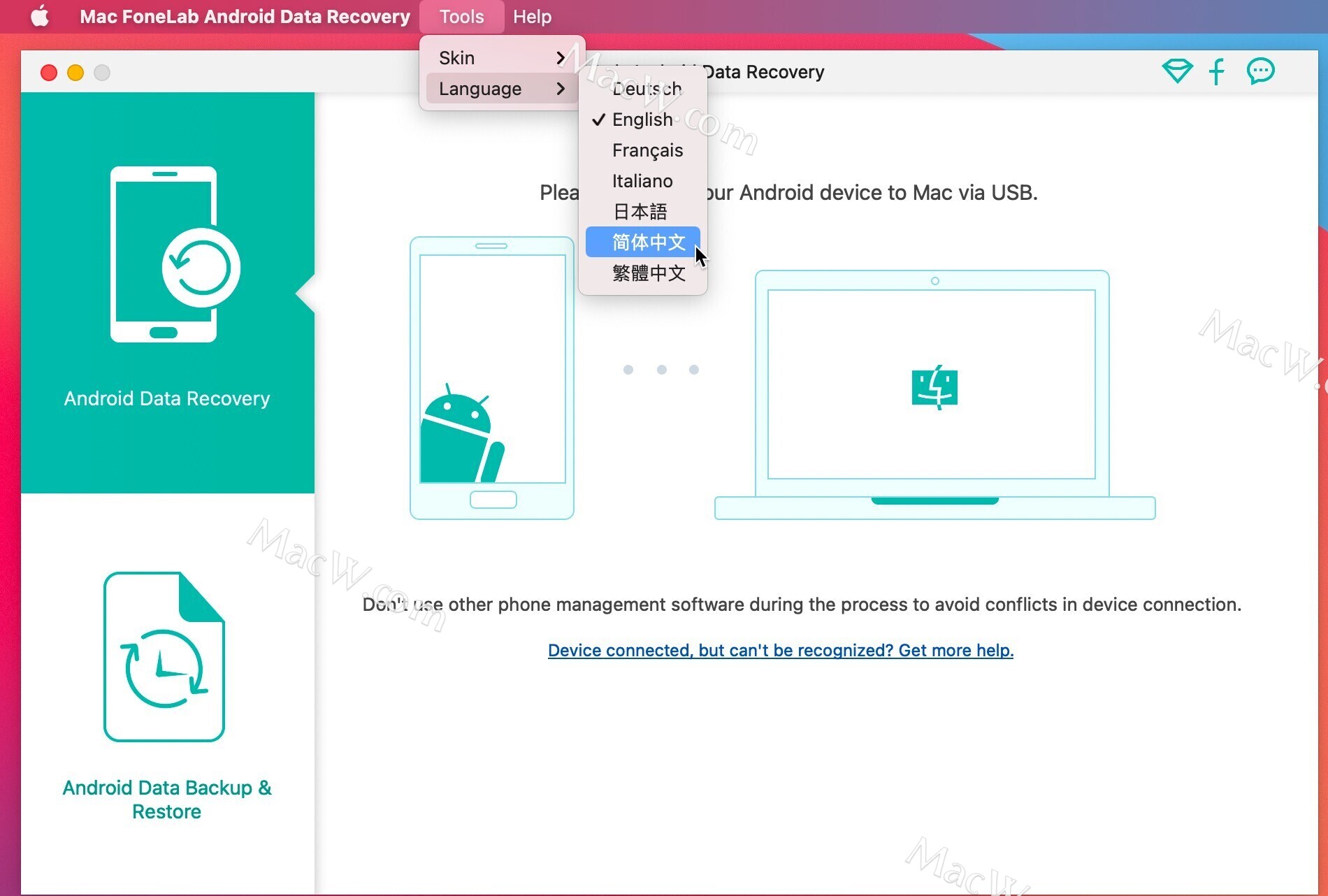1328x896 pixels.
Task: Click the Android Data Recovery label
Action: point(167,398)
